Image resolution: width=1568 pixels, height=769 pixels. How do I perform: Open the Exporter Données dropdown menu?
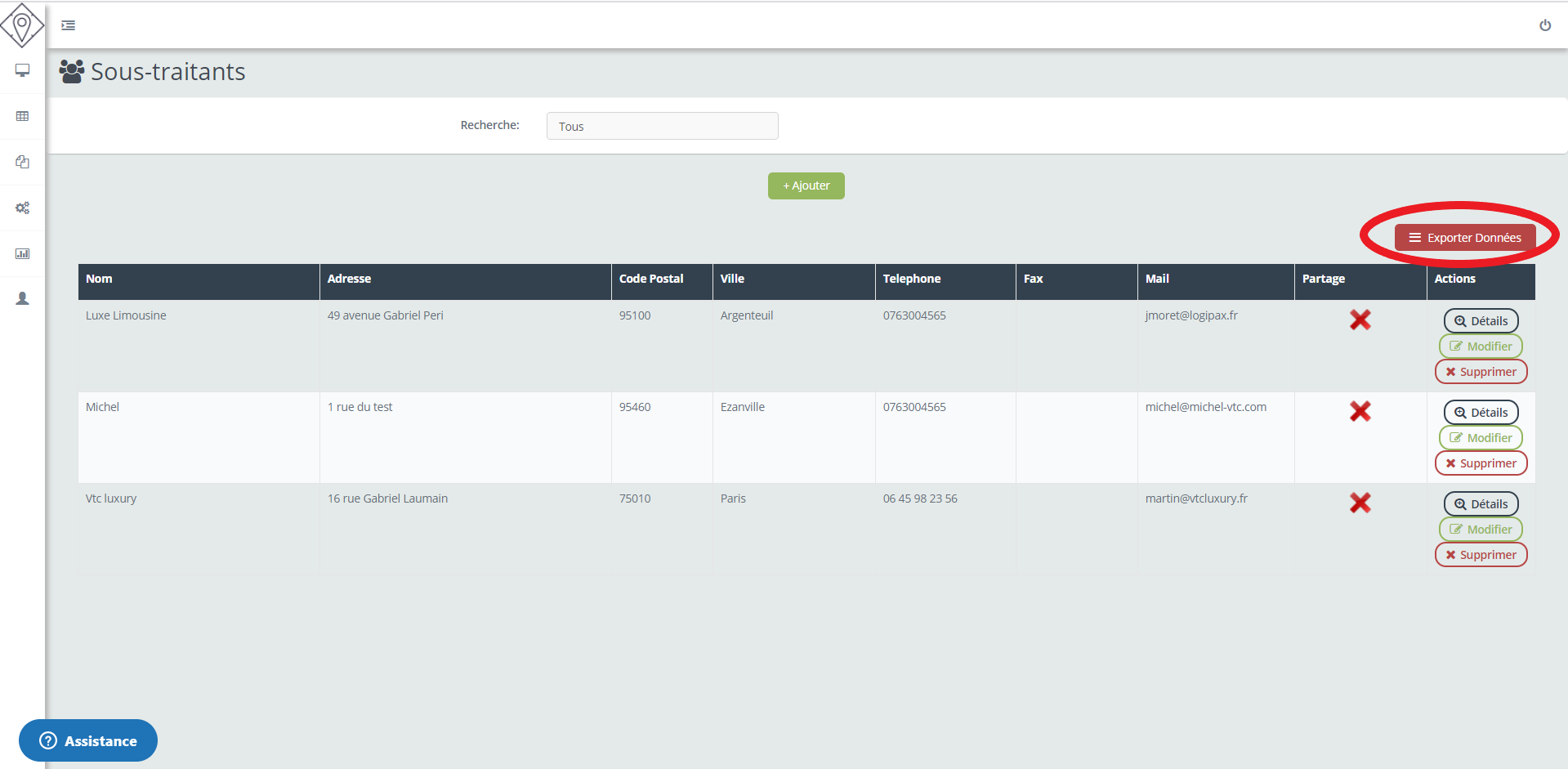click(x=1464, y=238)
